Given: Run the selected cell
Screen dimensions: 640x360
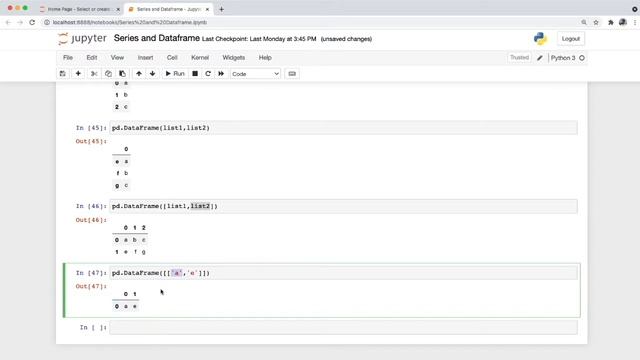Looking at the screenshot, I should point(175,74).
